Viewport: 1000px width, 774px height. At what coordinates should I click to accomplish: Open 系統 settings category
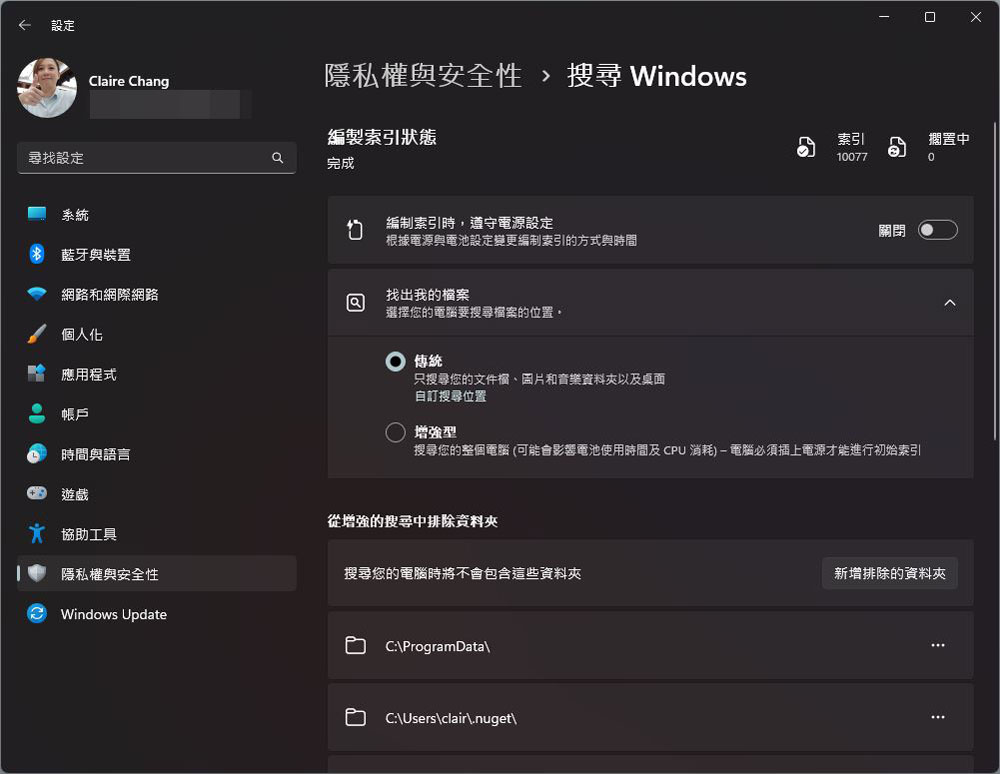click(x=156, y=215)
